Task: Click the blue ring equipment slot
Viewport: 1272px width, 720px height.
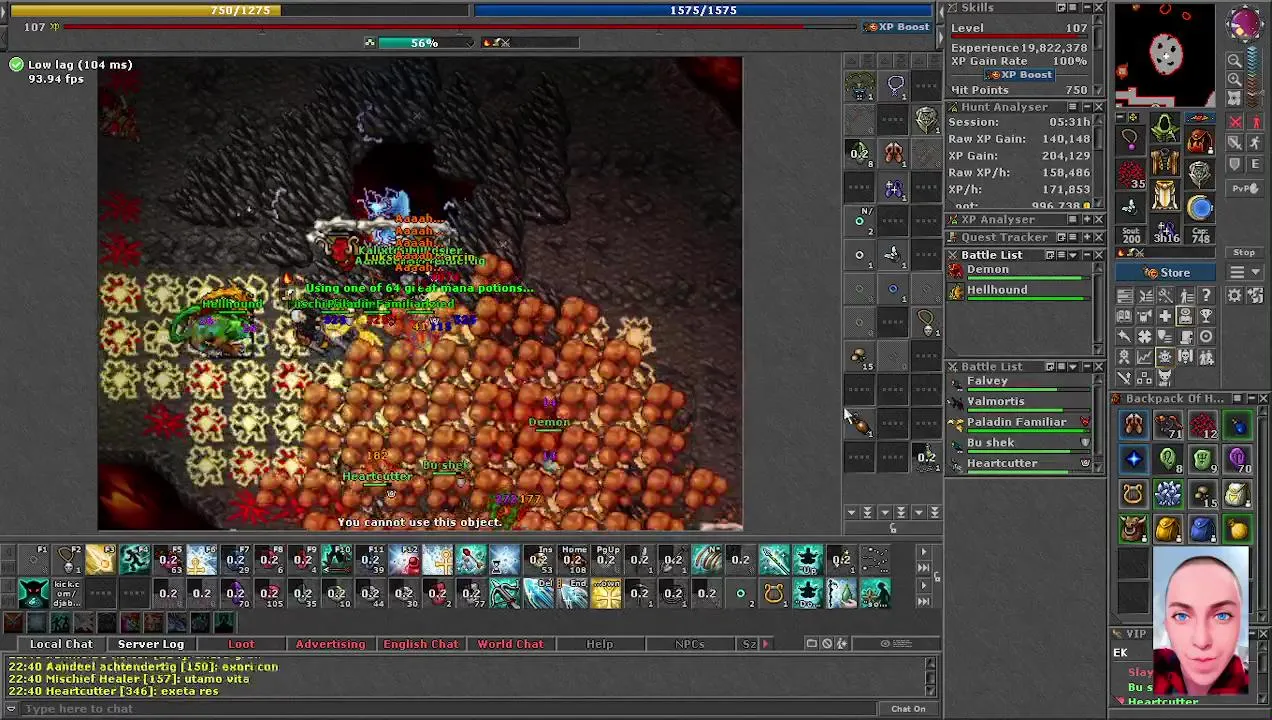Action: tap(1200, 206)
